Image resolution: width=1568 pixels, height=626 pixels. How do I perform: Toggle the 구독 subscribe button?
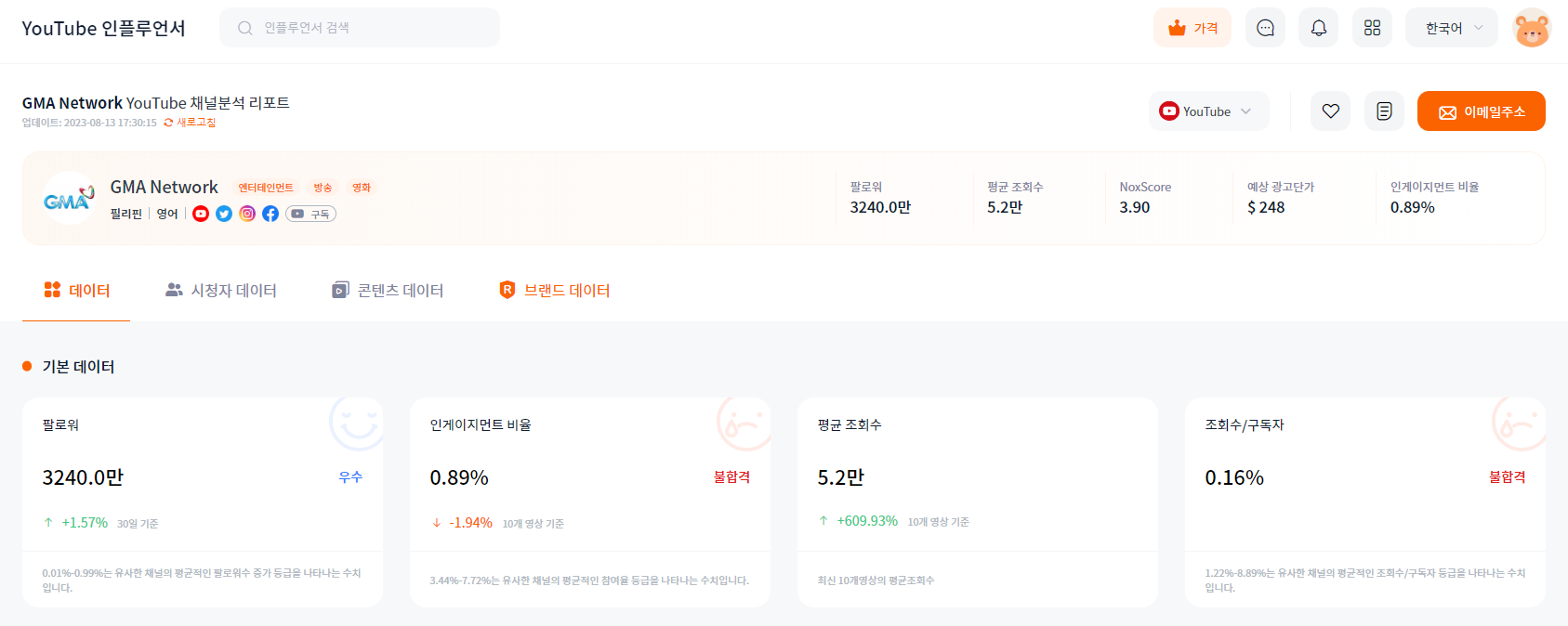tap(310, 214)
